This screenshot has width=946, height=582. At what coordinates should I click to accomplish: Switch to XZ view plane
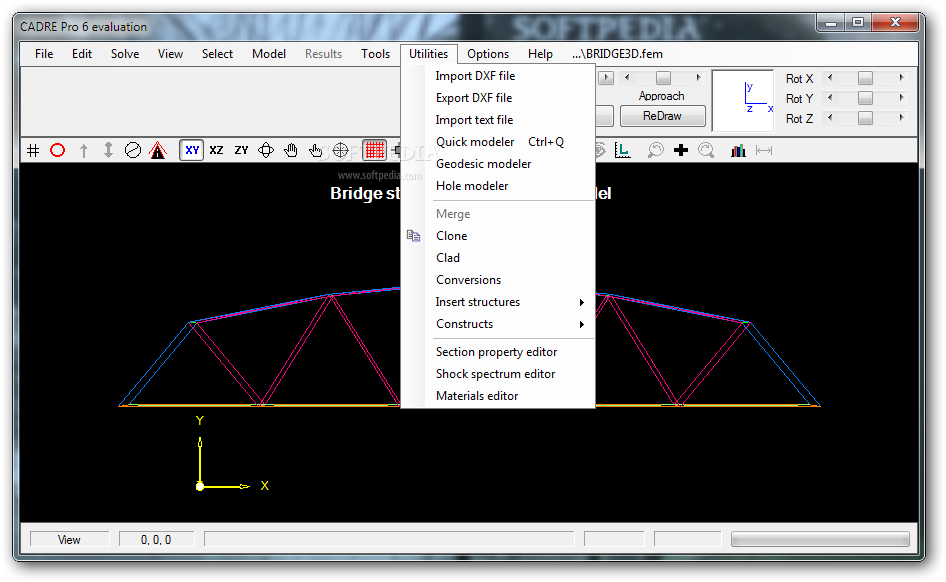(217, 150)
